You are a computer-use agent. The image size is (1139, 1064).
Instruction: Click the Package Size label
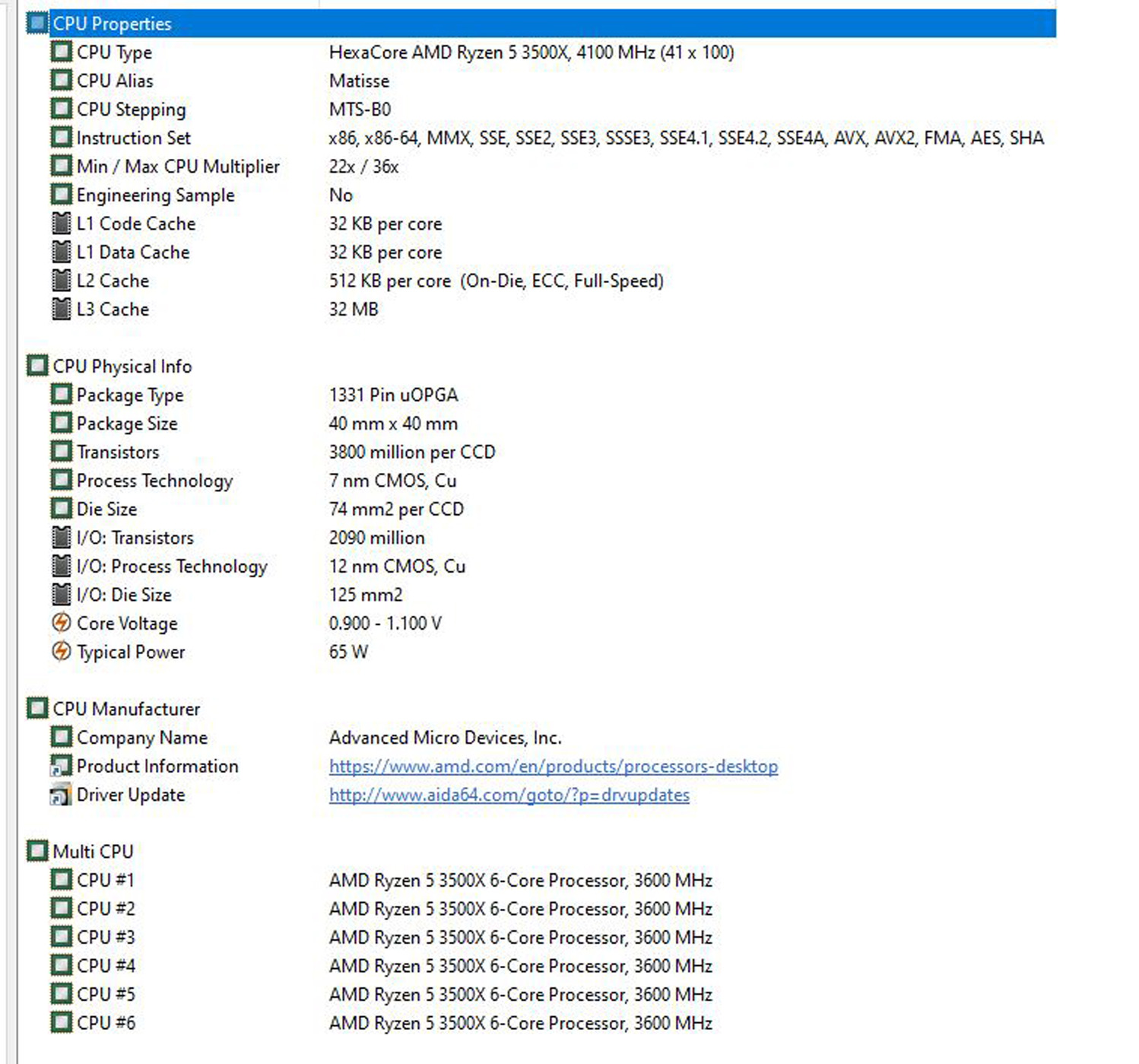coord(127,424)
